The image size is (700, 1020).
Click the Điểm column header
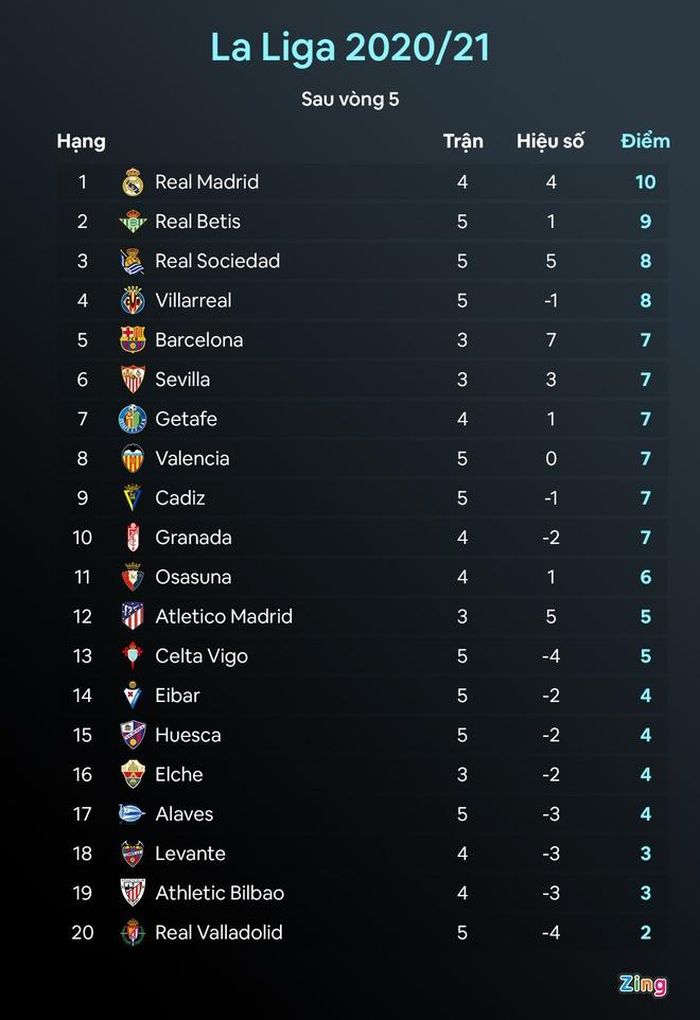click(x=645, y=141)
